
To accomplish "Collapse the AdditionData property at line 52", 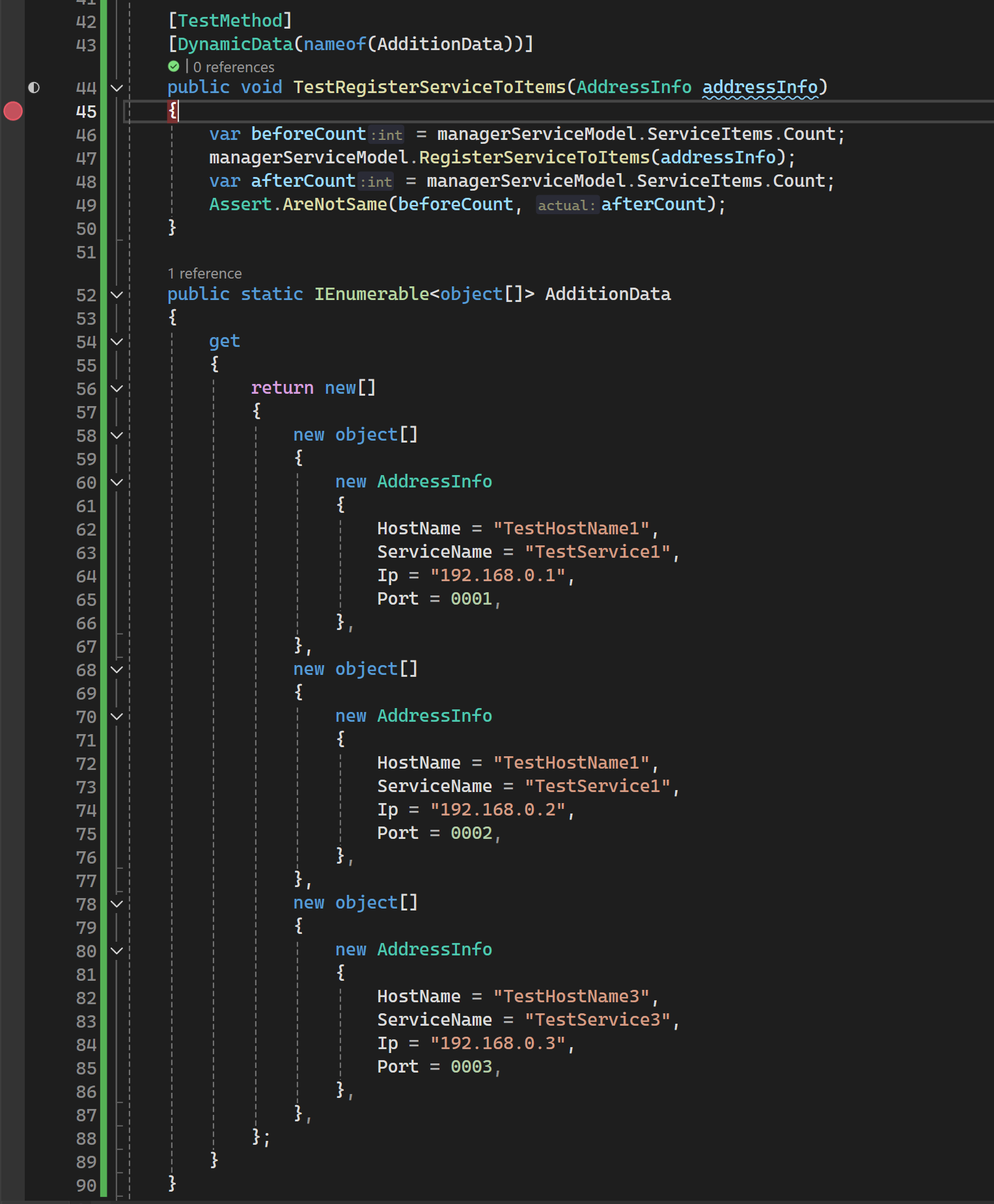I will (117, 295).
